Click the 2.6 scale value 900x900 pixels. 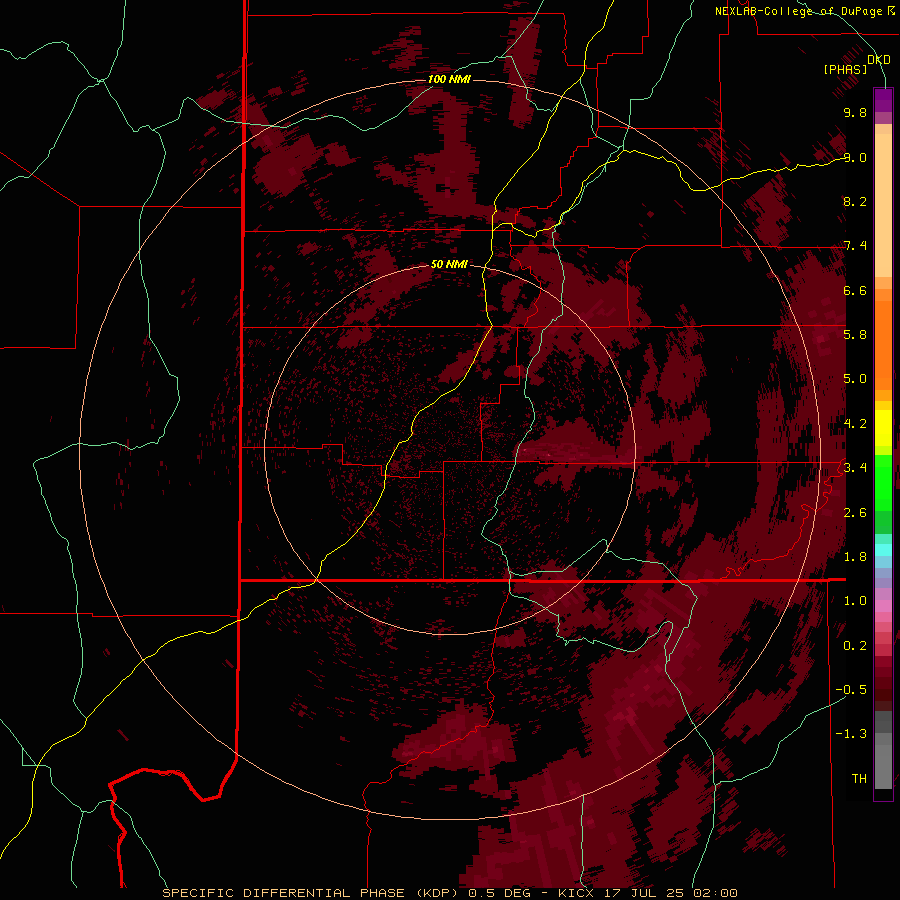[x=855, y=513]
